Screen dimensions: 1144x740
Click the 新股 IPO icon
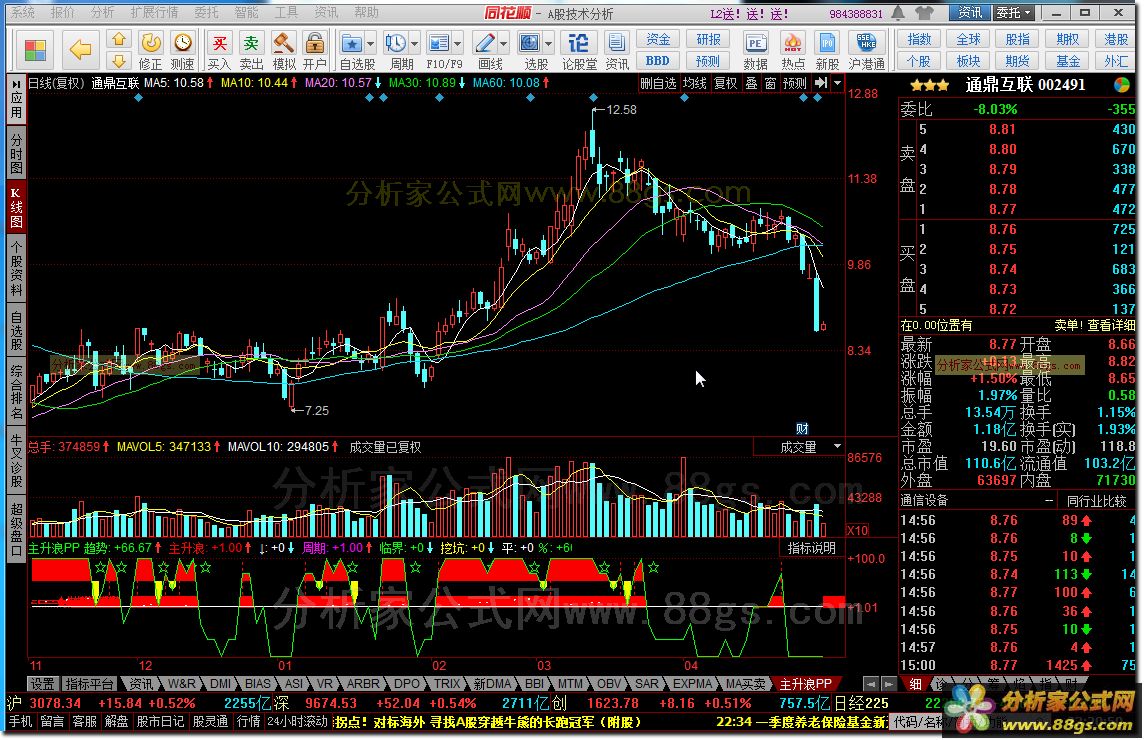click(827, 44)
